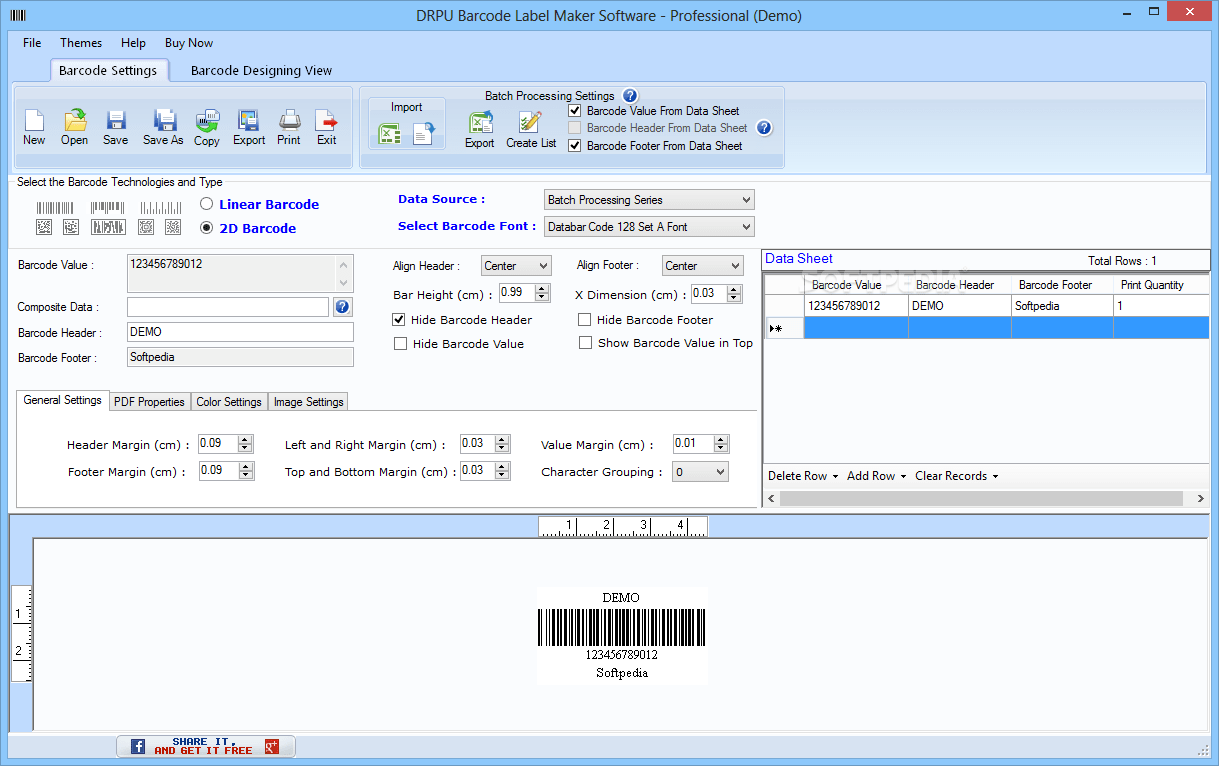Click the Composite Data input field

pyautogui.click(x=227, y=306)
